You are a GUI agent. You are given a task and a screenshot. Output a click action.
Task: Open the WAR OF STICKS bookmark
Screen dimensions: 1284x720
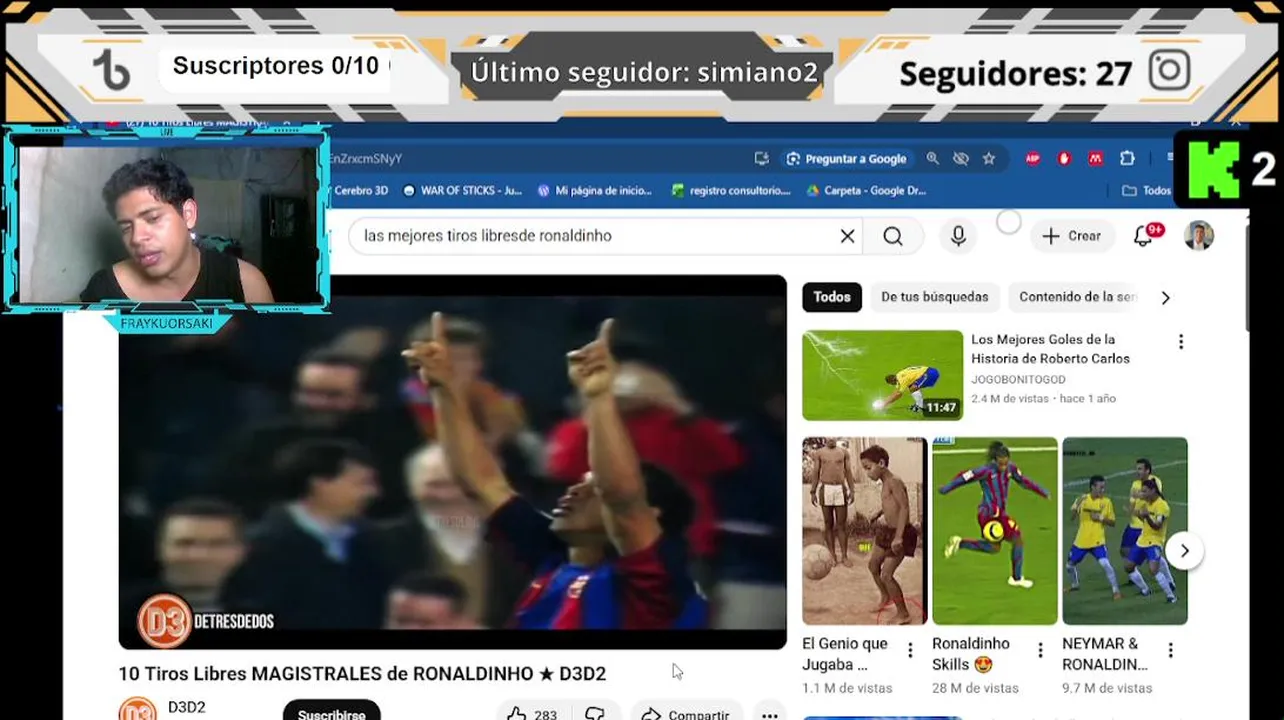462,190
